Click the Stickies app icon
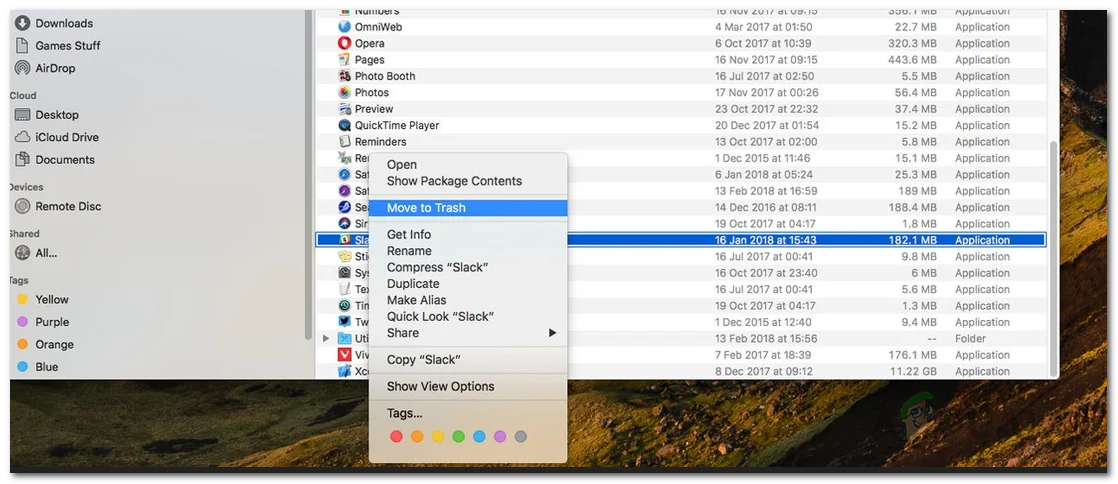 click(344, 257)
